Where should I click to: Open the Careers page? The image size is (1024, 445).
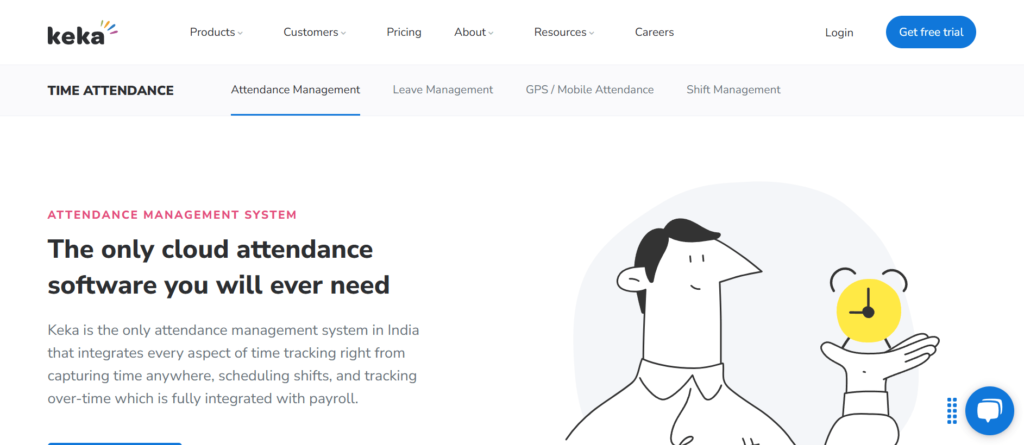tap(654, 32)
